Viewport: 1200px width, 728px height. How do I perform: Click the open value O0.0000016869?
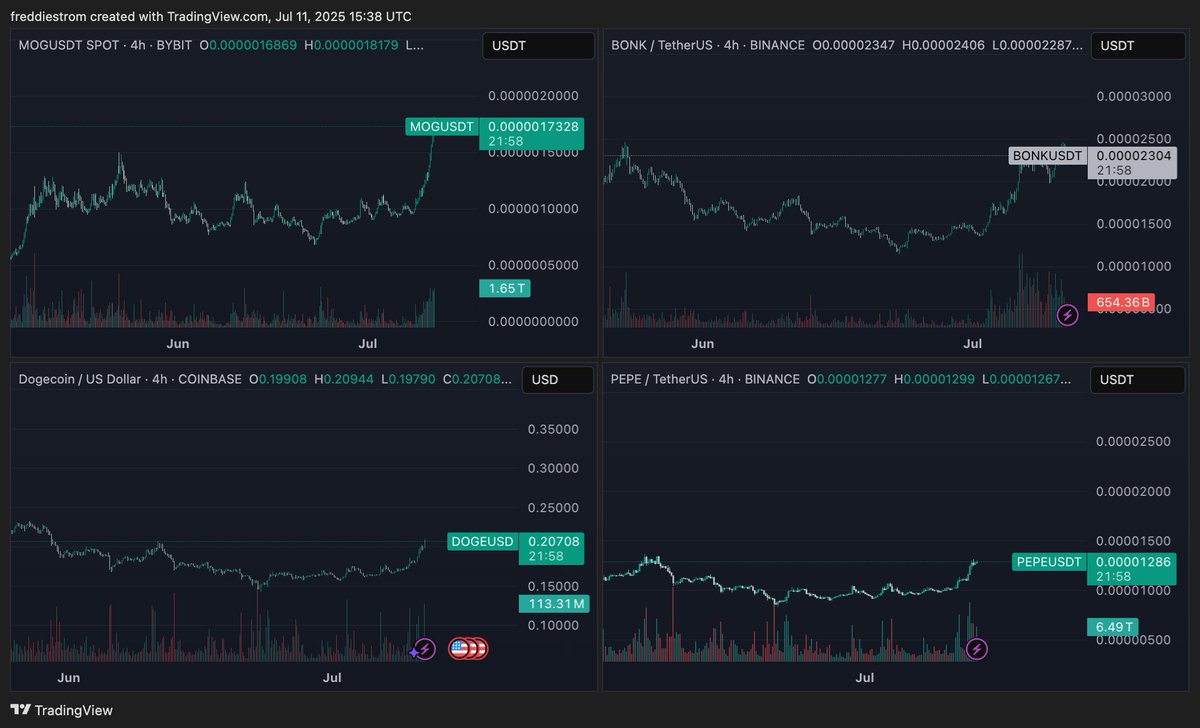[248, 46]
